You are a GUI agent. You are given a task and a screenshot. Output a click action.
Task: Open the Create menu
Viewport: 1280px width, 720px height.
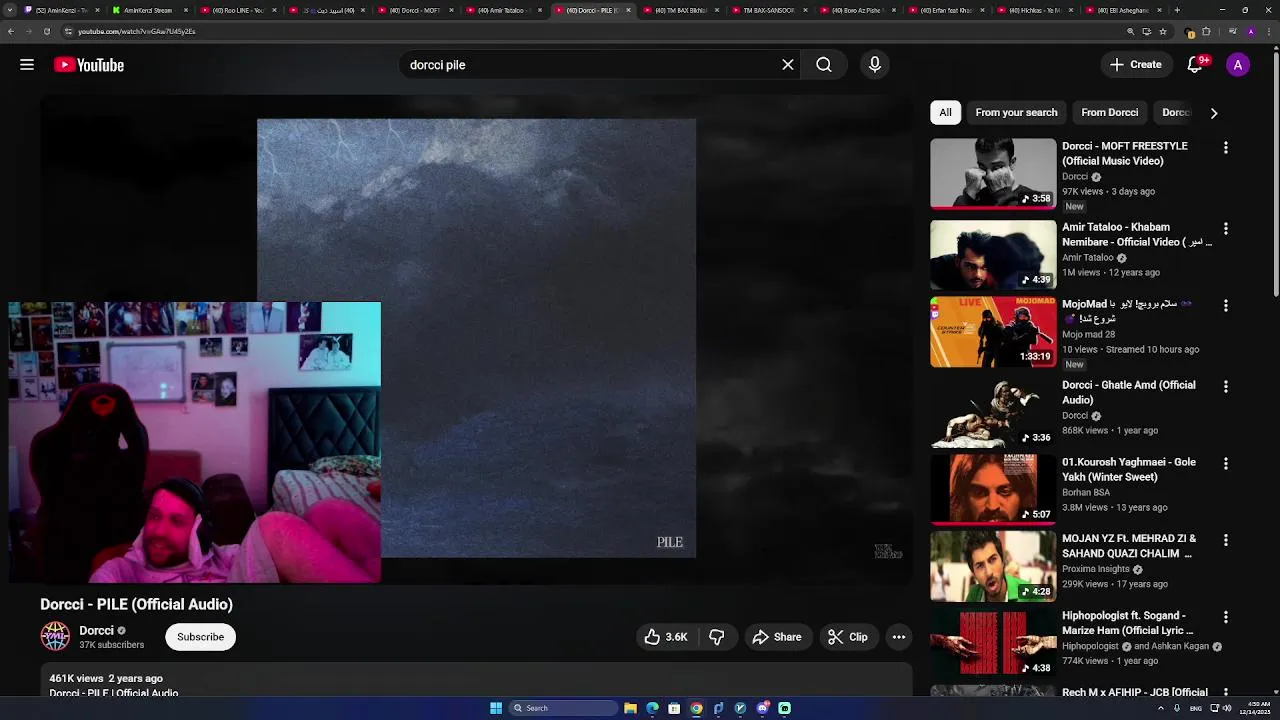(1135, 65)
